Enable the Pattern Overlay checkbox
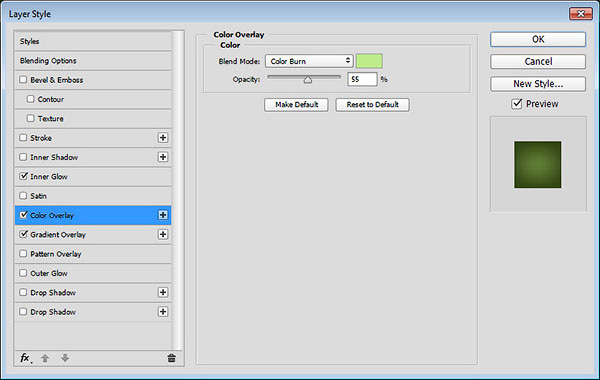This screenshot has height=380, width=600. point(23,253)
